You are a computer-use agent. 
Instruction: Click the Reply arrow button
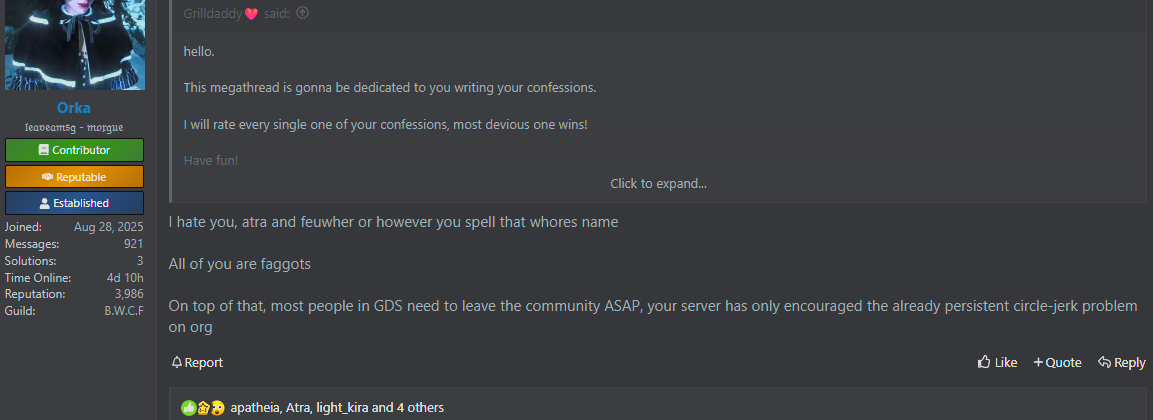(1121, 363)
